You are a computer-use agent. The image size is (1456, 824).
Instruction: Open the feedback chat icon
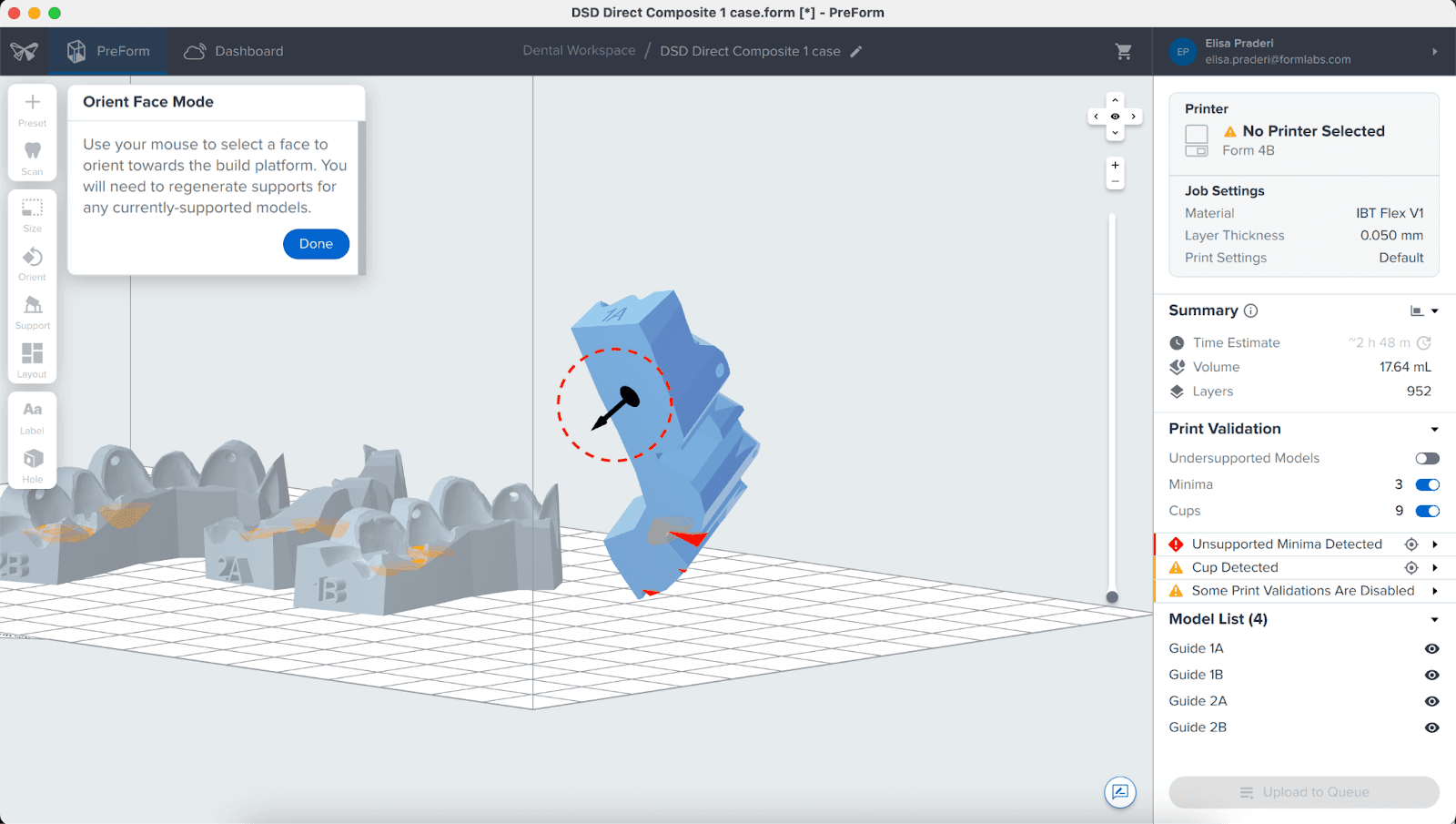click(x=1120, y=792)
